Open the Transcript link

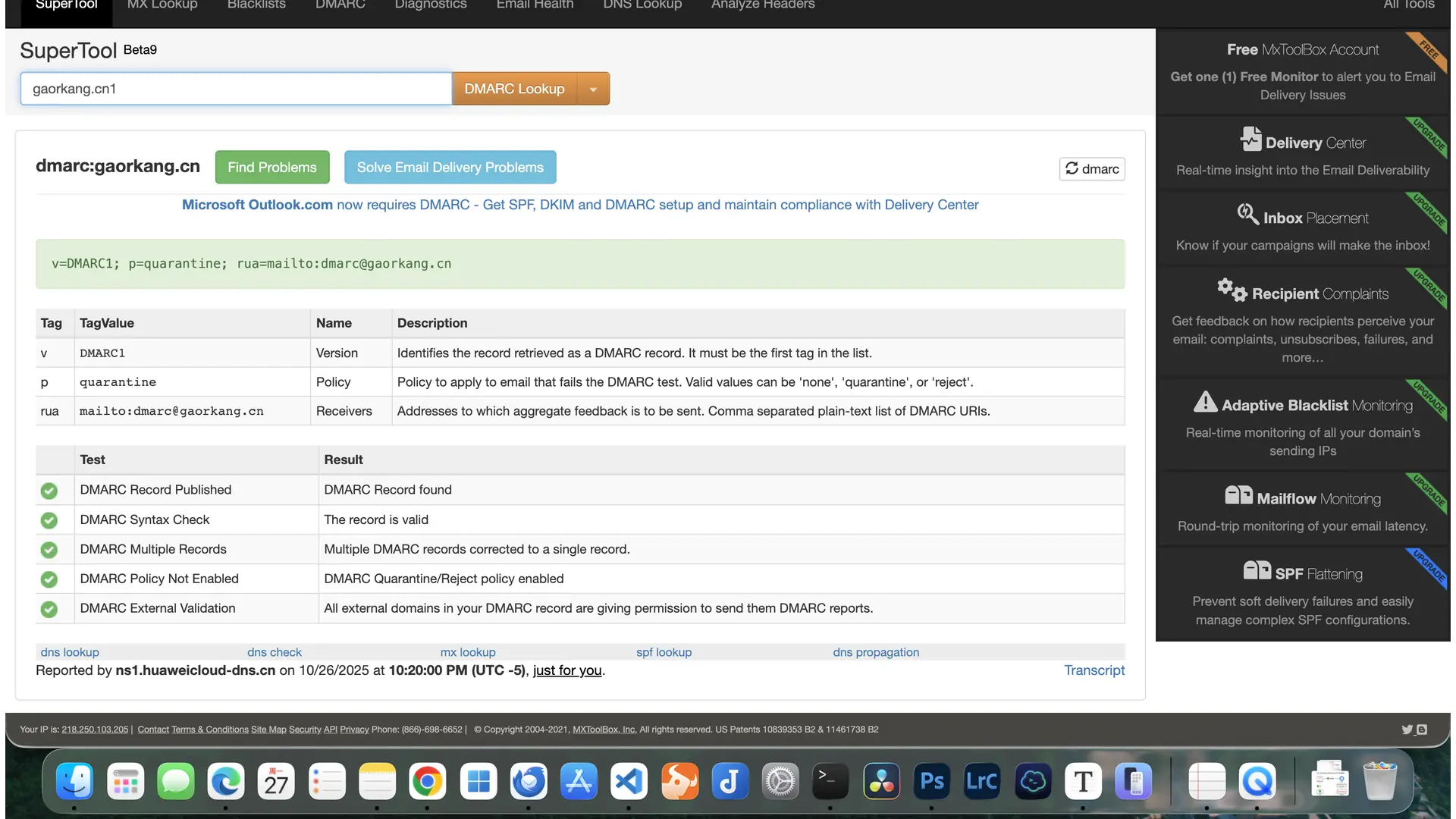tap(1094, 670)
